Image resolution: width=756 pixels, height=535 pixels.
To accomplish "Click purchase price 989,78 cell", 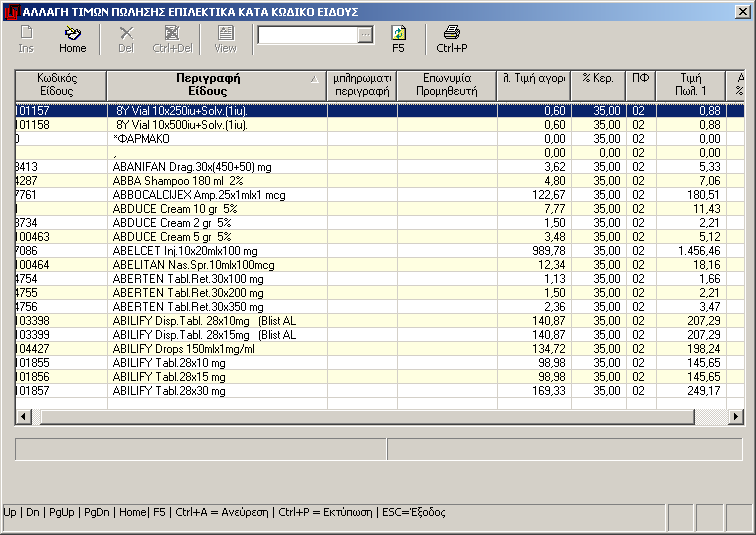I will [x=534, y=251].
